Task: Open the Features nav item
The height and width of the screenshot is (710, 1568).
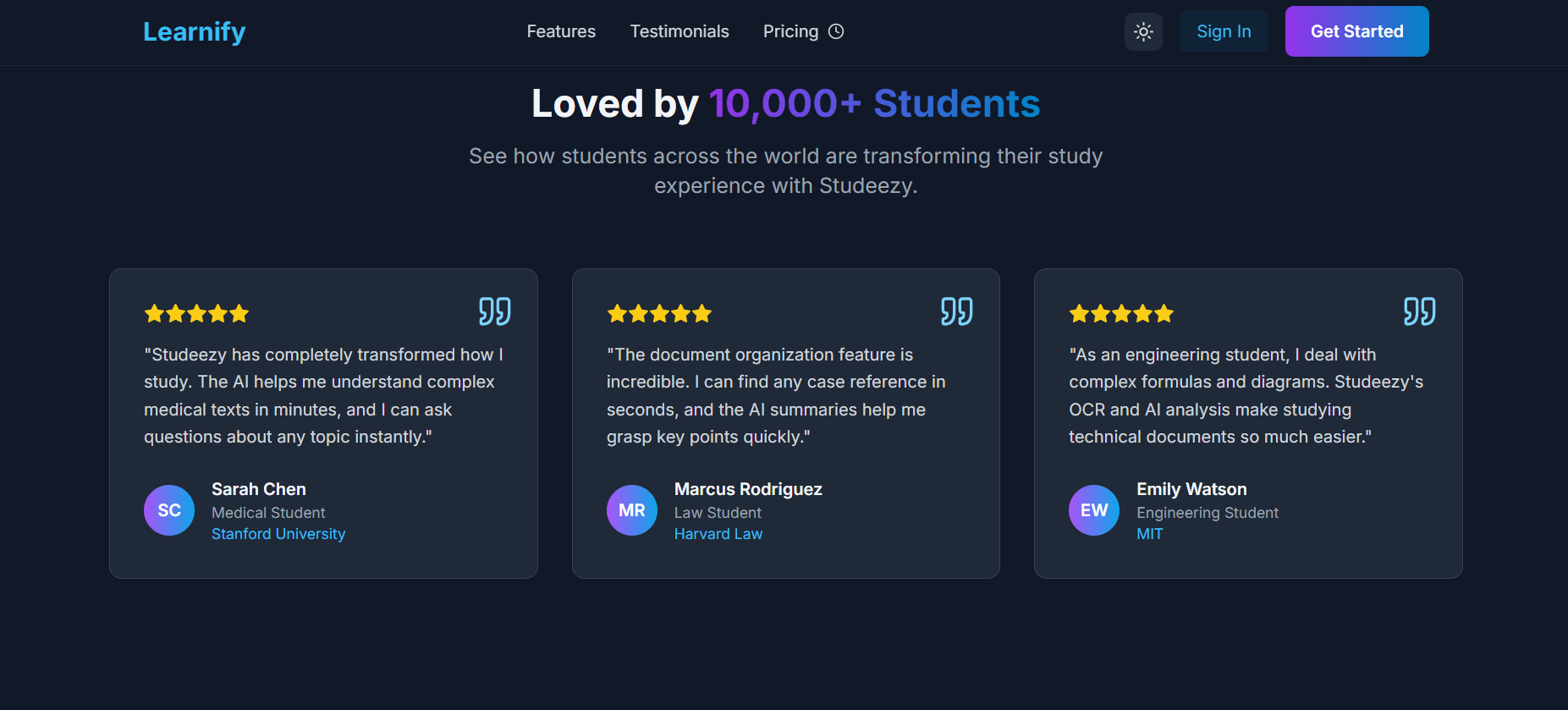Action: [x=561, y=31]
